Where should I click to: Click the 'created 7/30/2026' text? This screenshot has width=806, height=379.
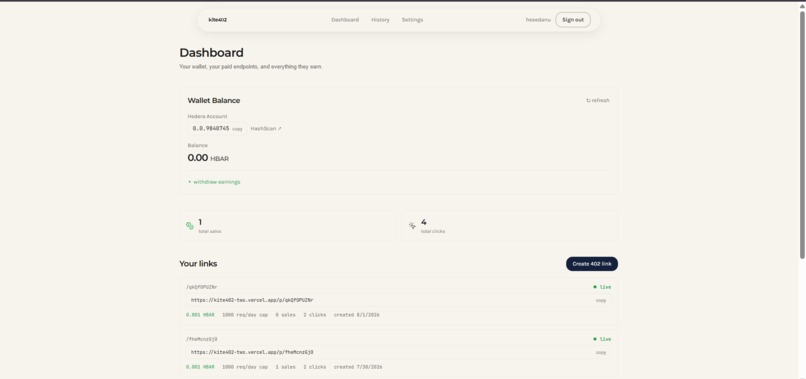tap(358, 367)
